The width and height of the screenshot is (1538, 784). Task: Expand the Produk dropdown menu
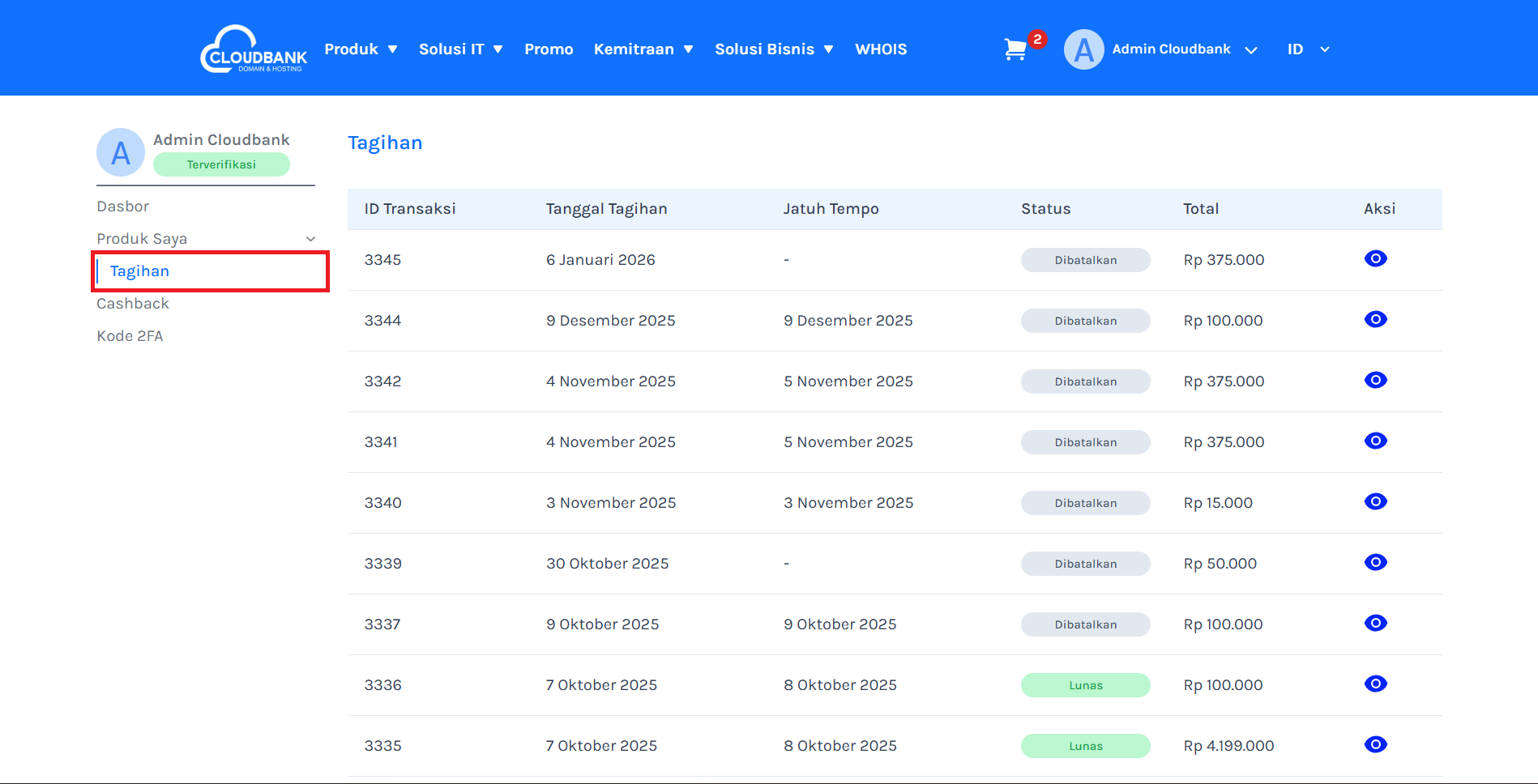(x=361, y=49)
